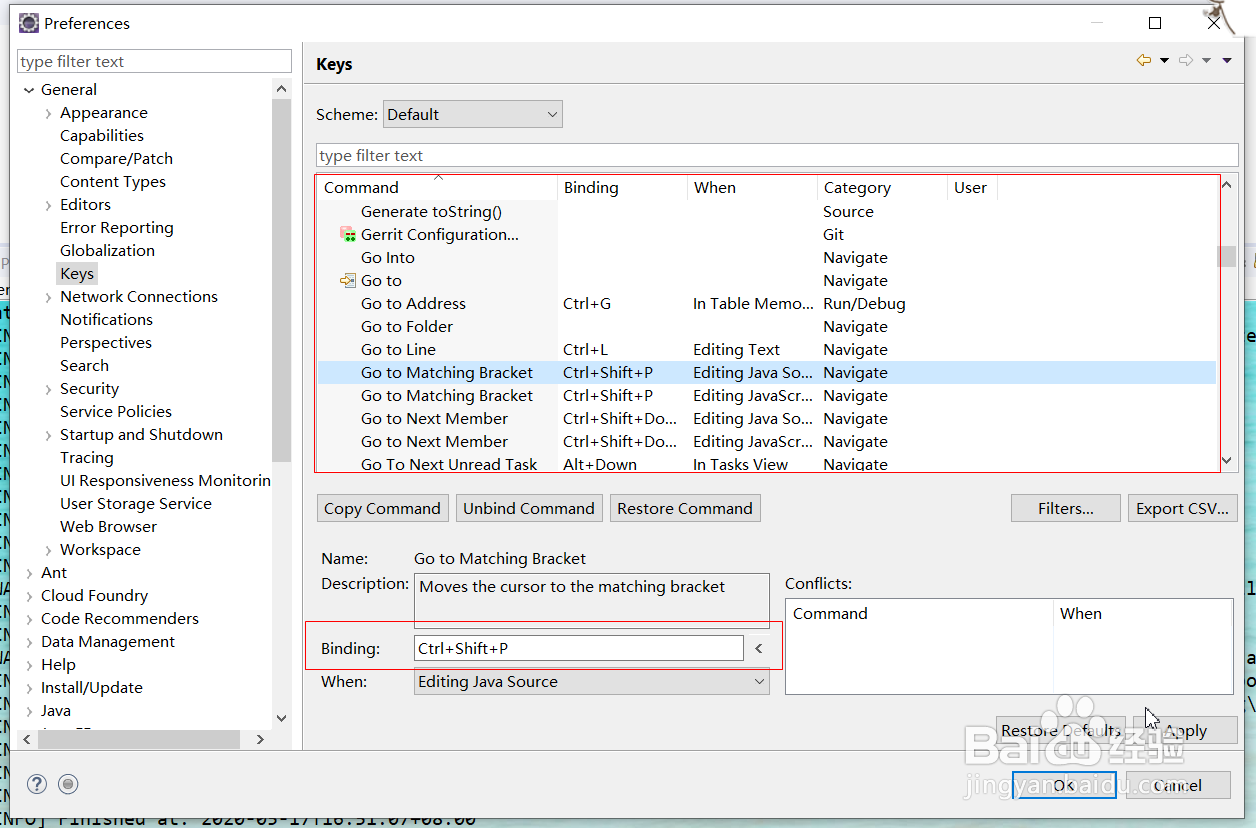
Task: Expand the Editors tree node
Action: tap(48, 205)
